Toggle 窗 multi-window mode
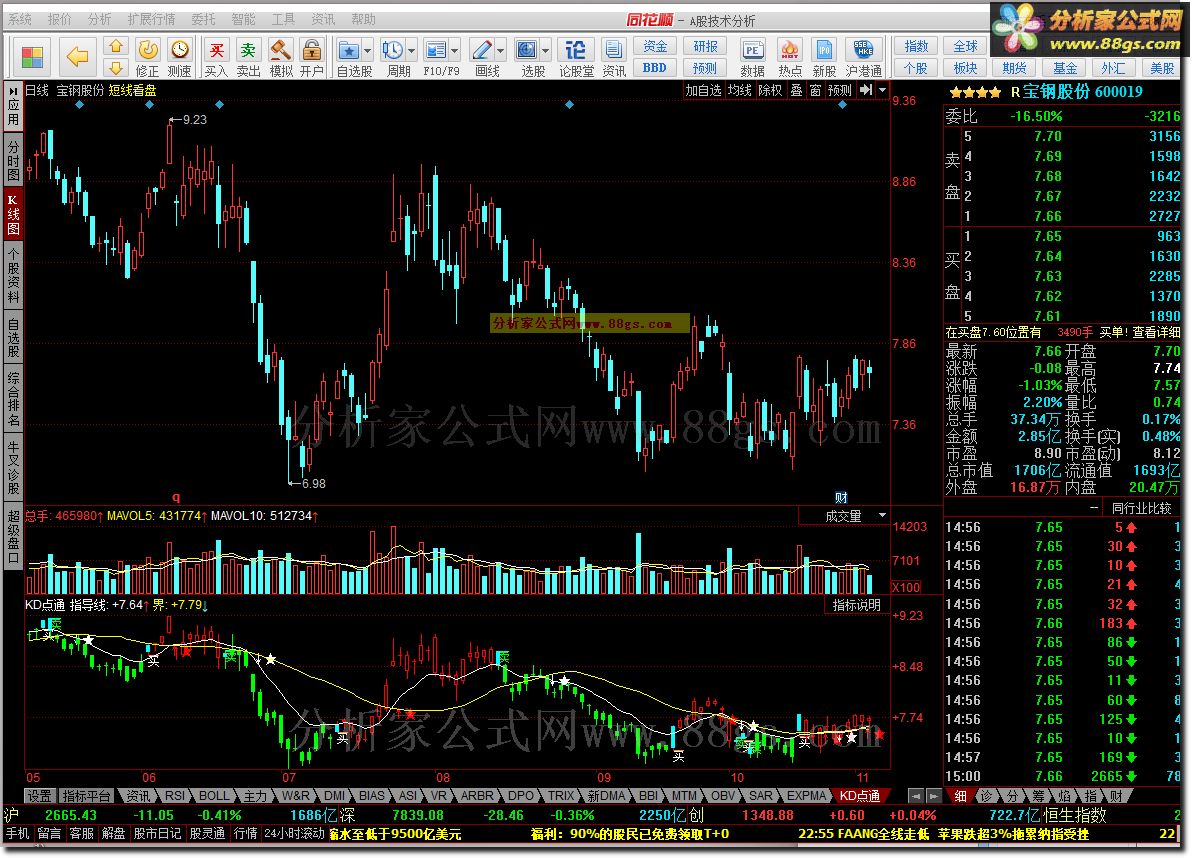This screenshot has height=858, width=1192. (815, 90)
